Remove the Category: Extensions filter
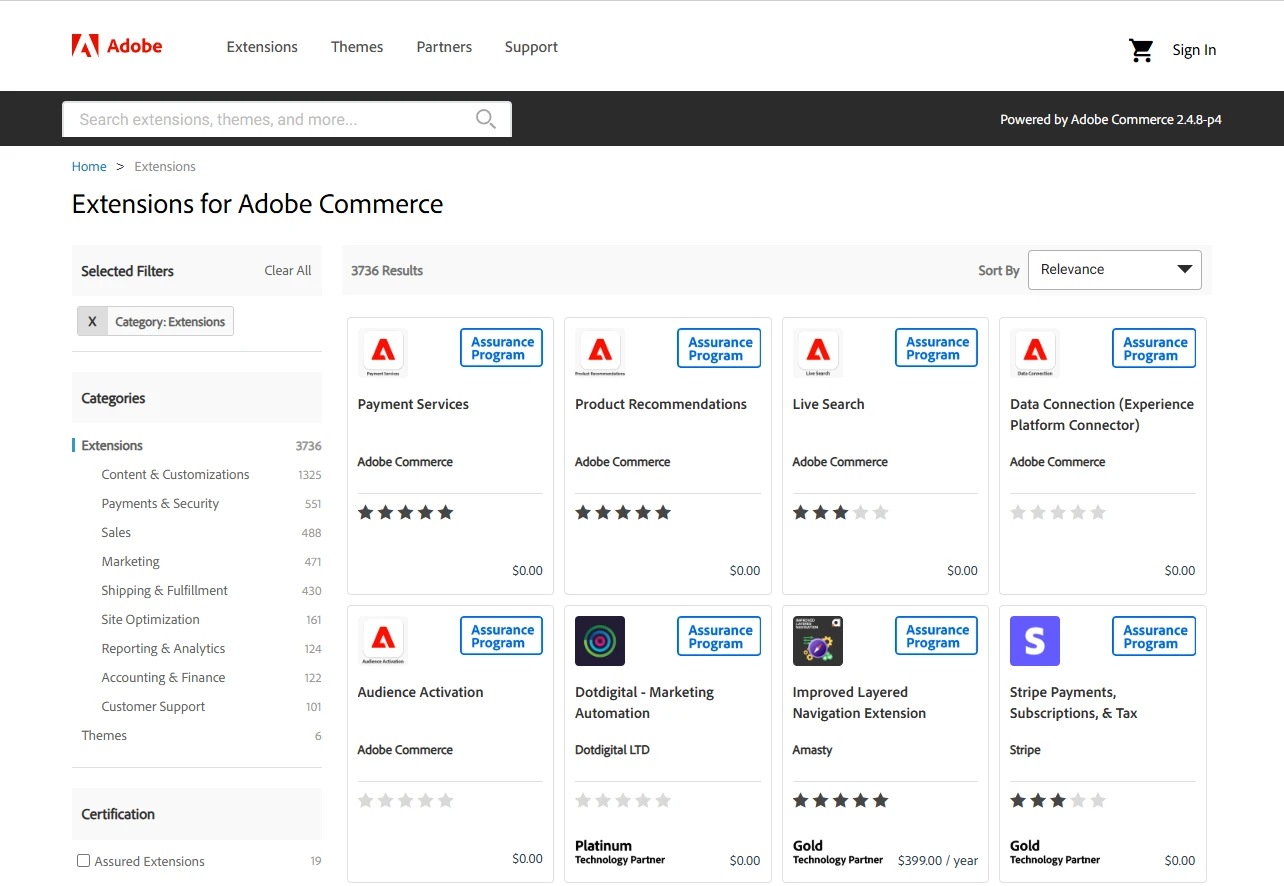 tap(92, 321)
